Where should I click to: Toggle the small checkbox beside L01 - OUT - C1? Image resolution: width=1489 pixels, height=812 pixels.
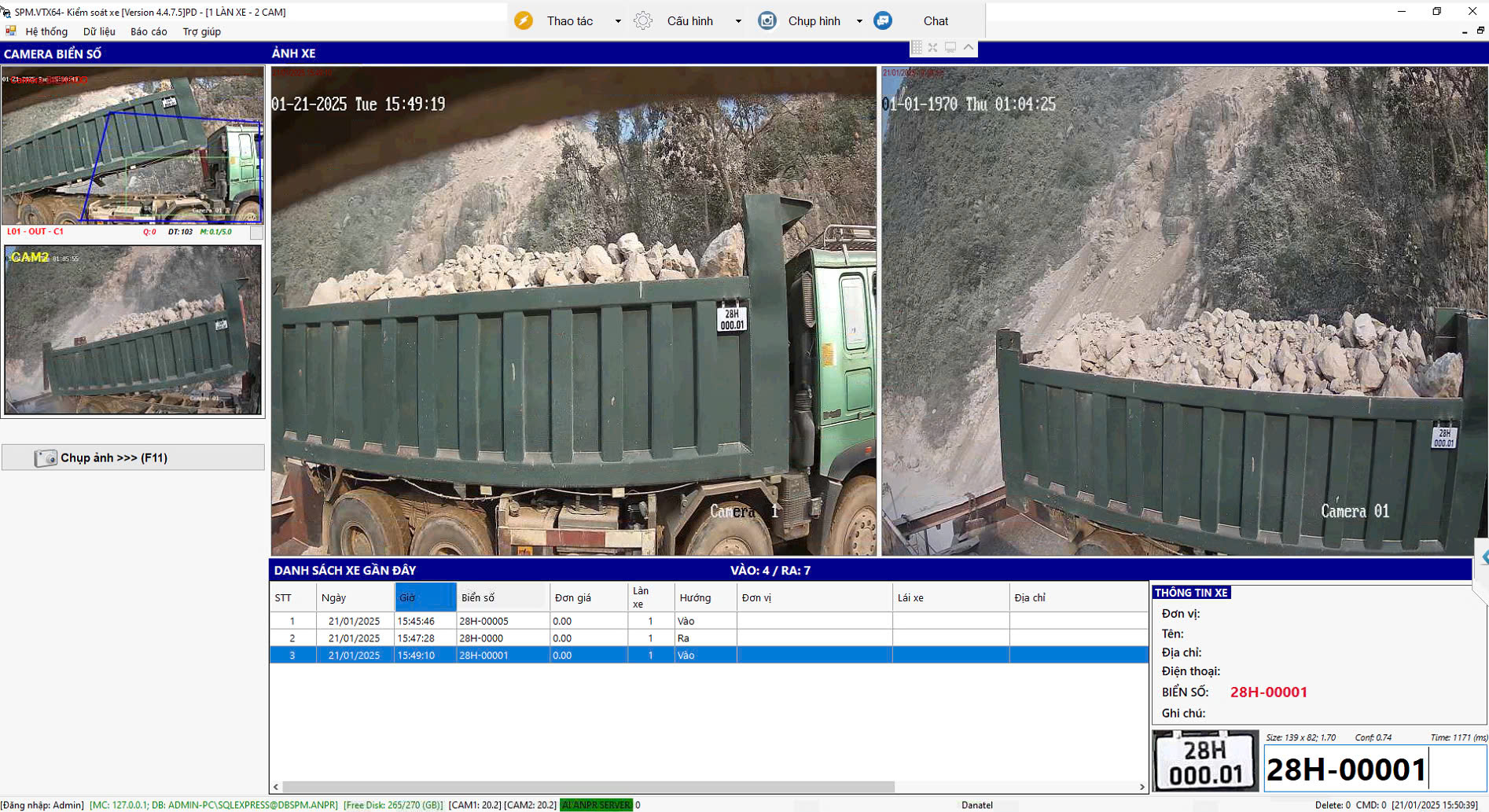(x=256, y=233)
